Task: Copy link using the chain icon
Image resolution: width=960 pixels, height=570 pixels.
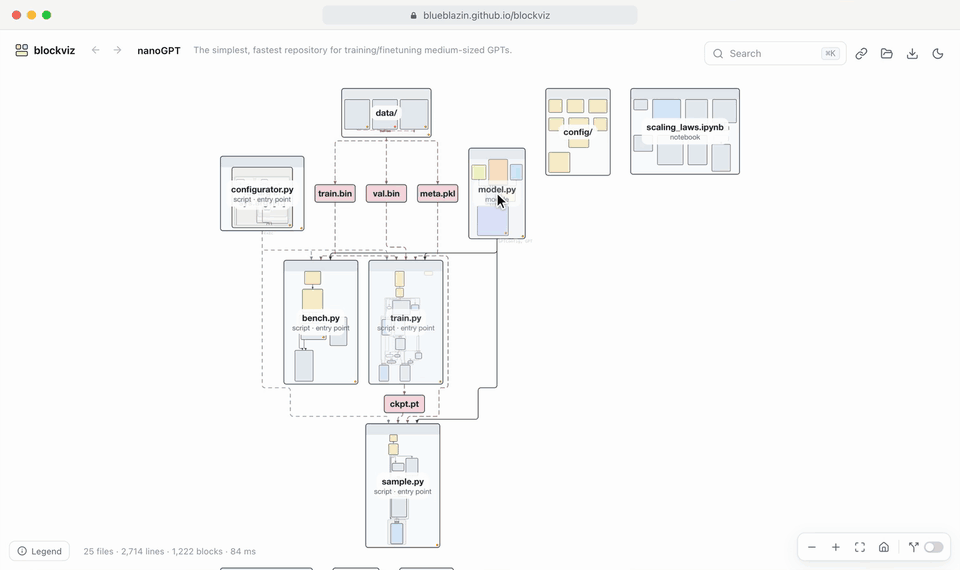Action: [861, 53]
